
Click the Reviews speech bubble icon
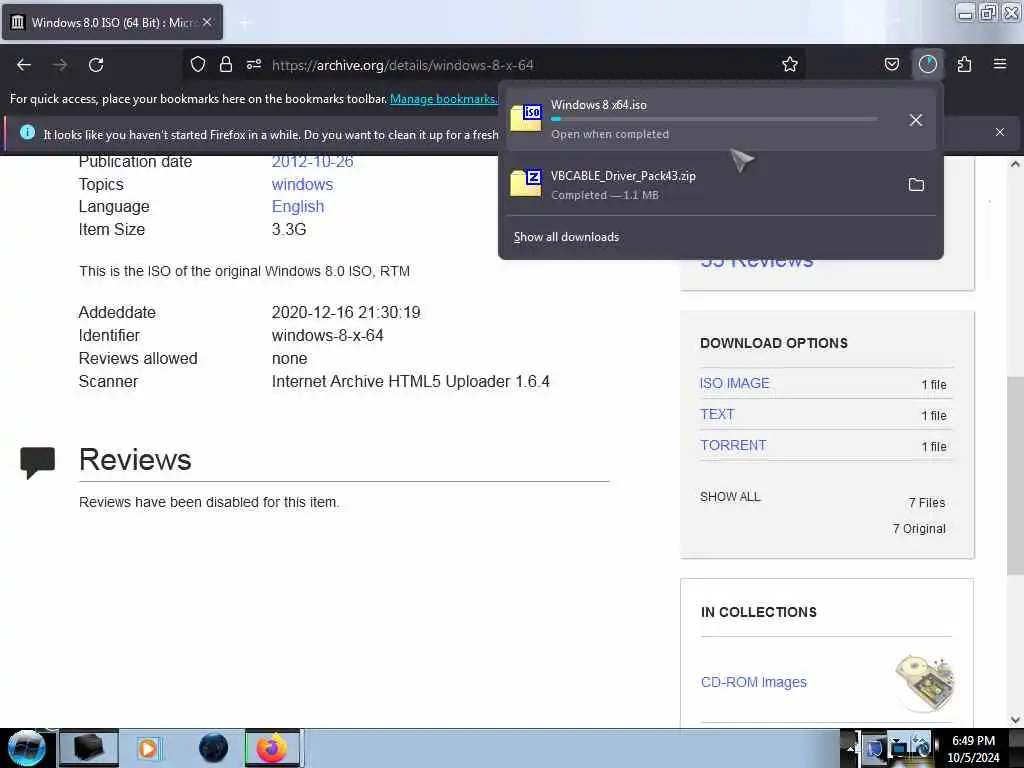click(38, 462)
